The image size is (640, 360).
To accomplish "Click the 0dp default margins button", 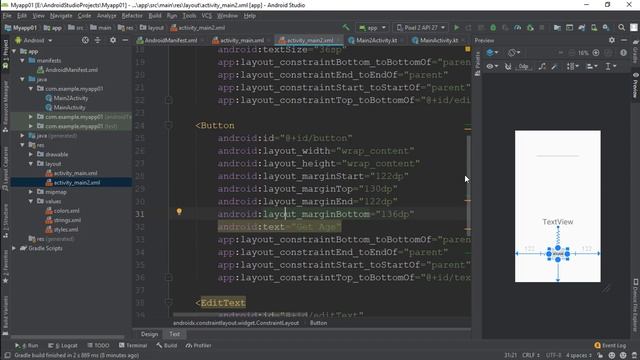I will coord(524,66).
